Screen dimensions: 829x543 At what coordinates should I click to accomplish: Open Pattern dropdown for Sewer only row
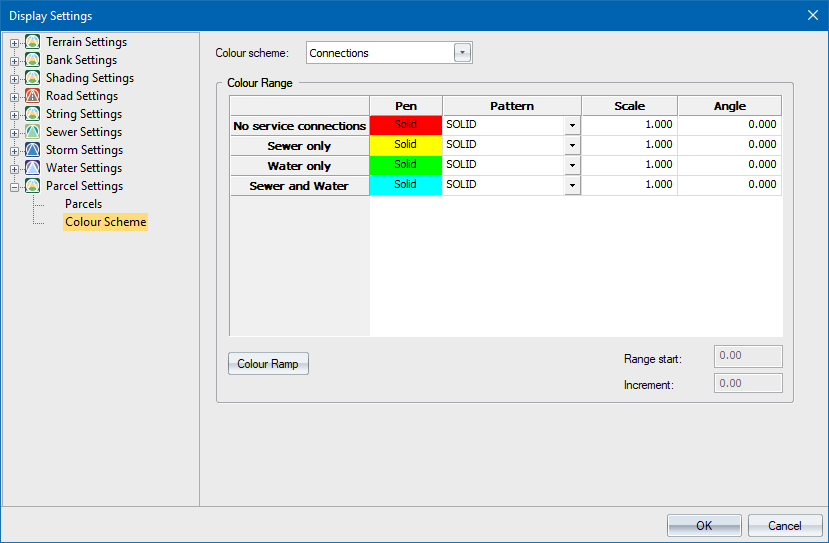coord(572,145)
